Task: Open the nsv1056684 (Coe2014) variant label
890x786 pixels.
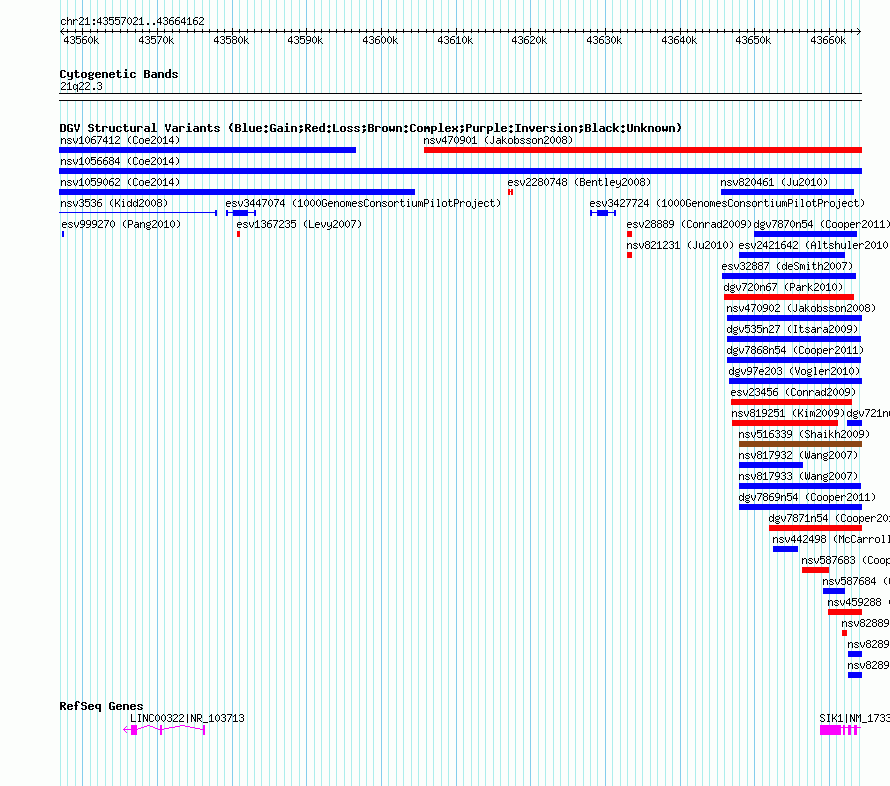Action: tap(120, 161)
